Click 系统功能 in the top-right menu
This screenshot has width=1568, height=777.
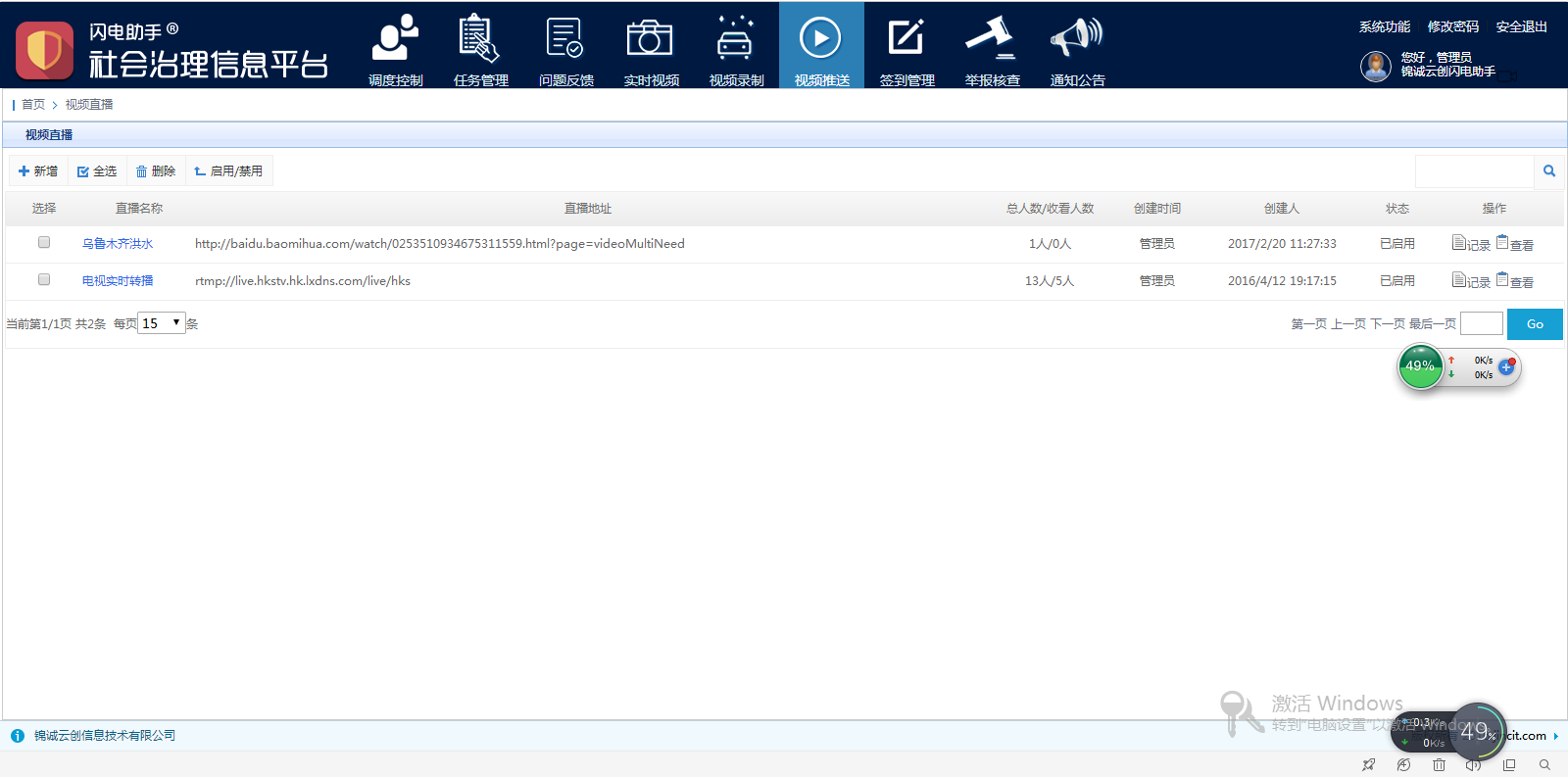1384,26
